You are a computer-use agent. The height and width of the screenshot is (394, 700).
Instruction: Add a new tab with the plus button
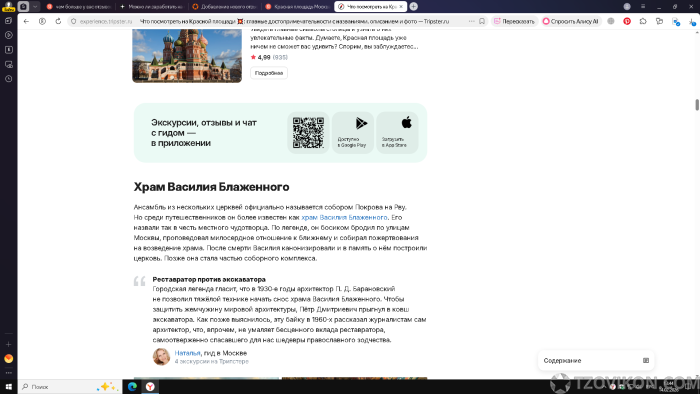tap(413, 6)
